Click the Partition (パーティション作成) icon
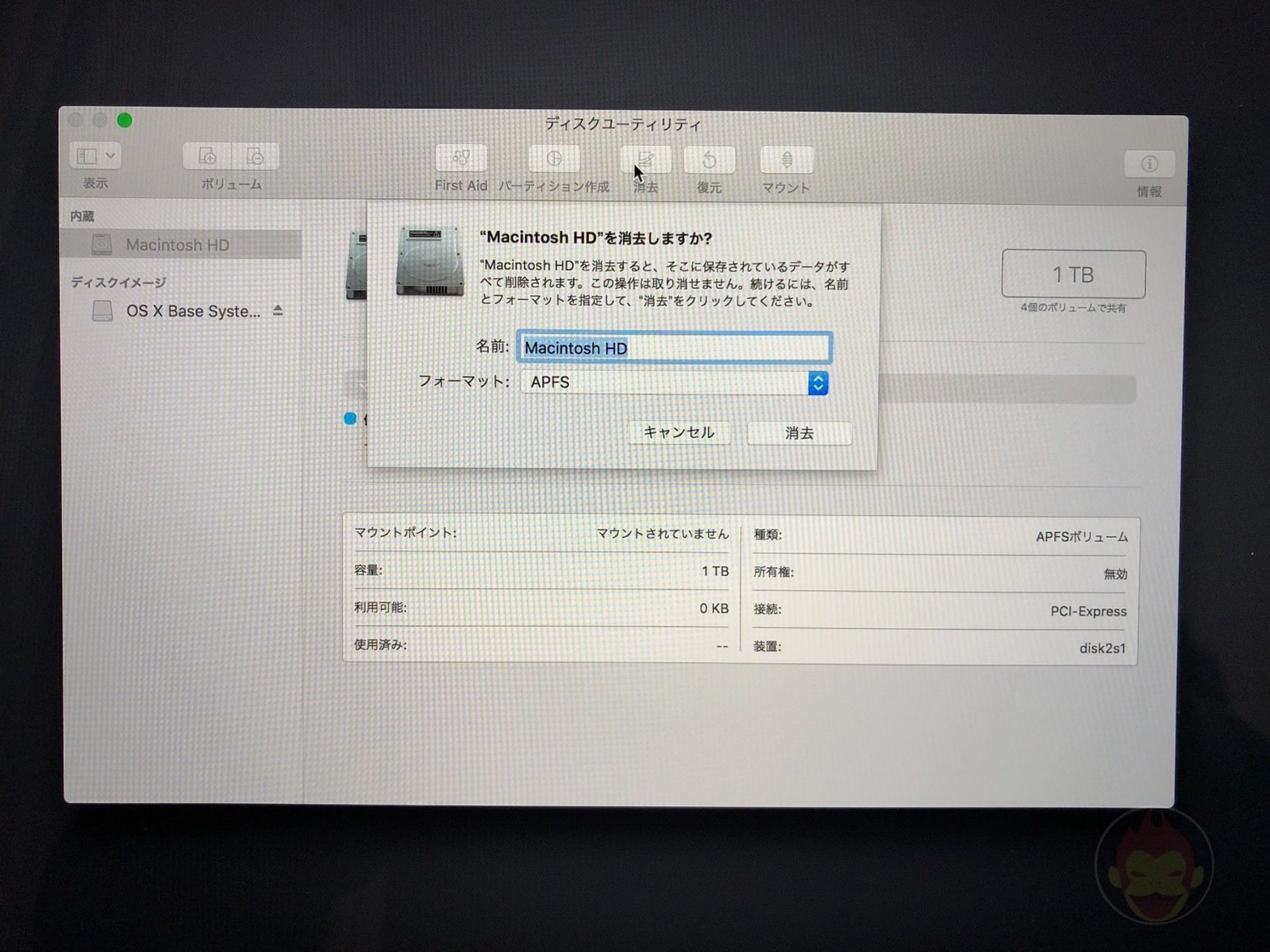The width and height of the screenshot is (1270, 952). point(554,159)
